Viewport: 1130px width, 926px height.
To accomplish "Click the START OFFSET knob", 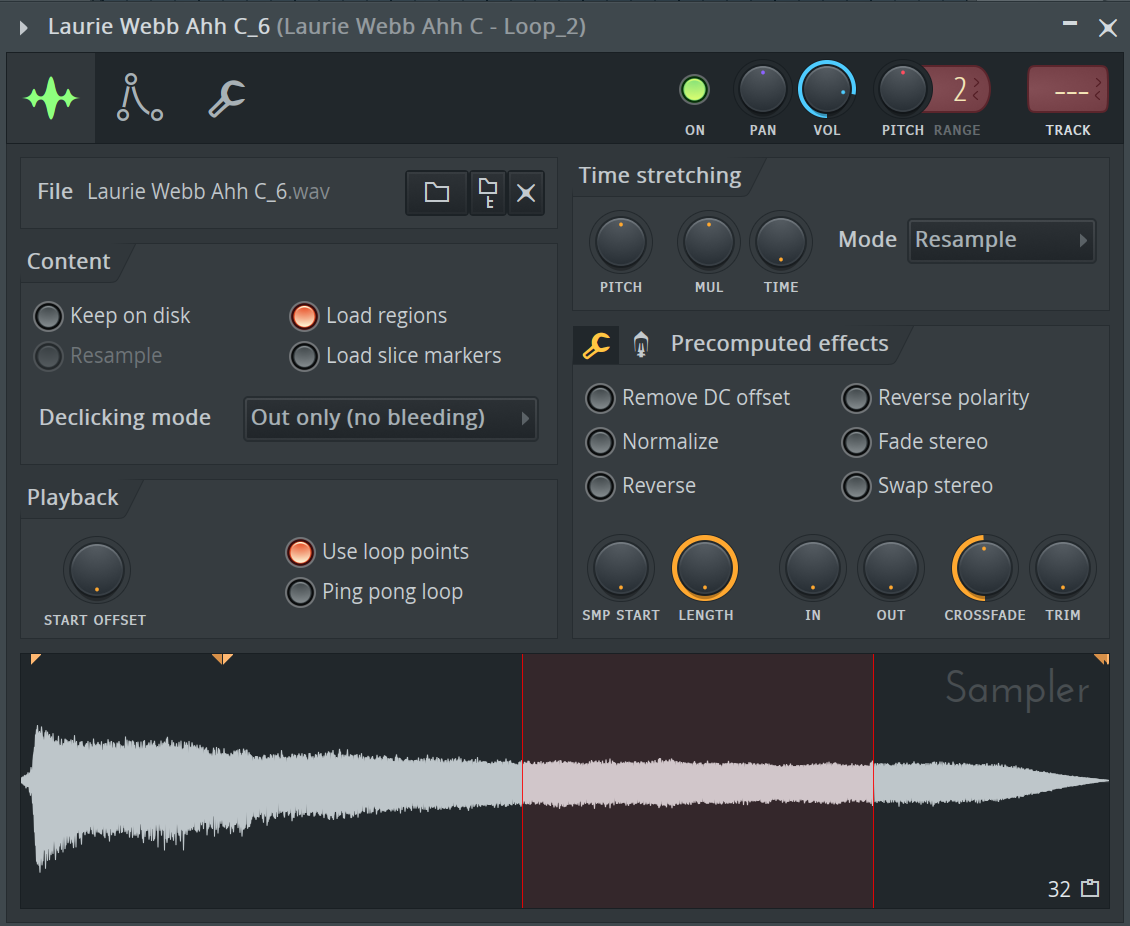I will click(x=97, y=570).
